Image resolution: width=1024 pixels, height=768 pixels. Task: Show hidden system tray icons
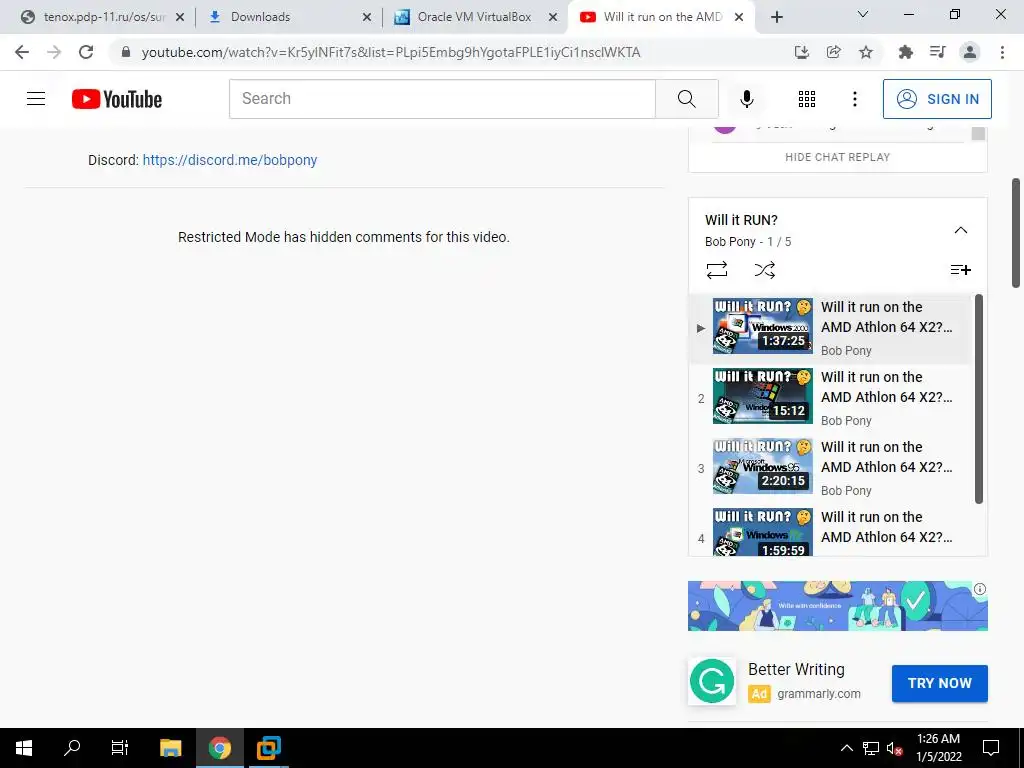[x=846, y=748]
